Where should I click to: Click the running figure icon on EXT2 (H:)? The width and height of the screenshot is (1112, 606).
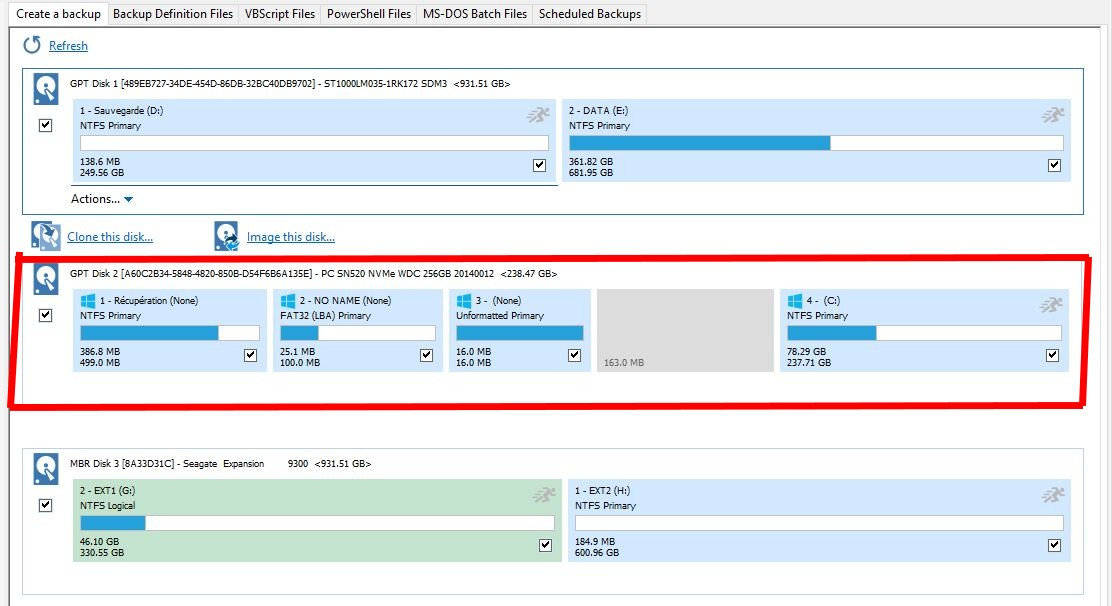pos(1053,495)
